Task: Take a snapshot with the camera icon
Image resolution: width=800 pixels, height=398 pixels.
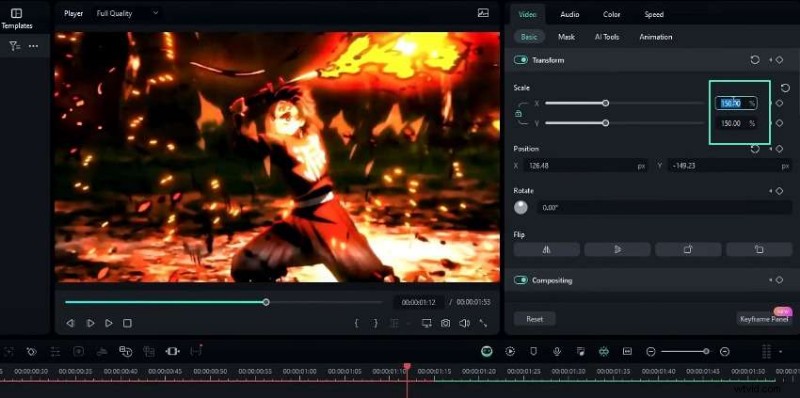Action: (445, 323)
